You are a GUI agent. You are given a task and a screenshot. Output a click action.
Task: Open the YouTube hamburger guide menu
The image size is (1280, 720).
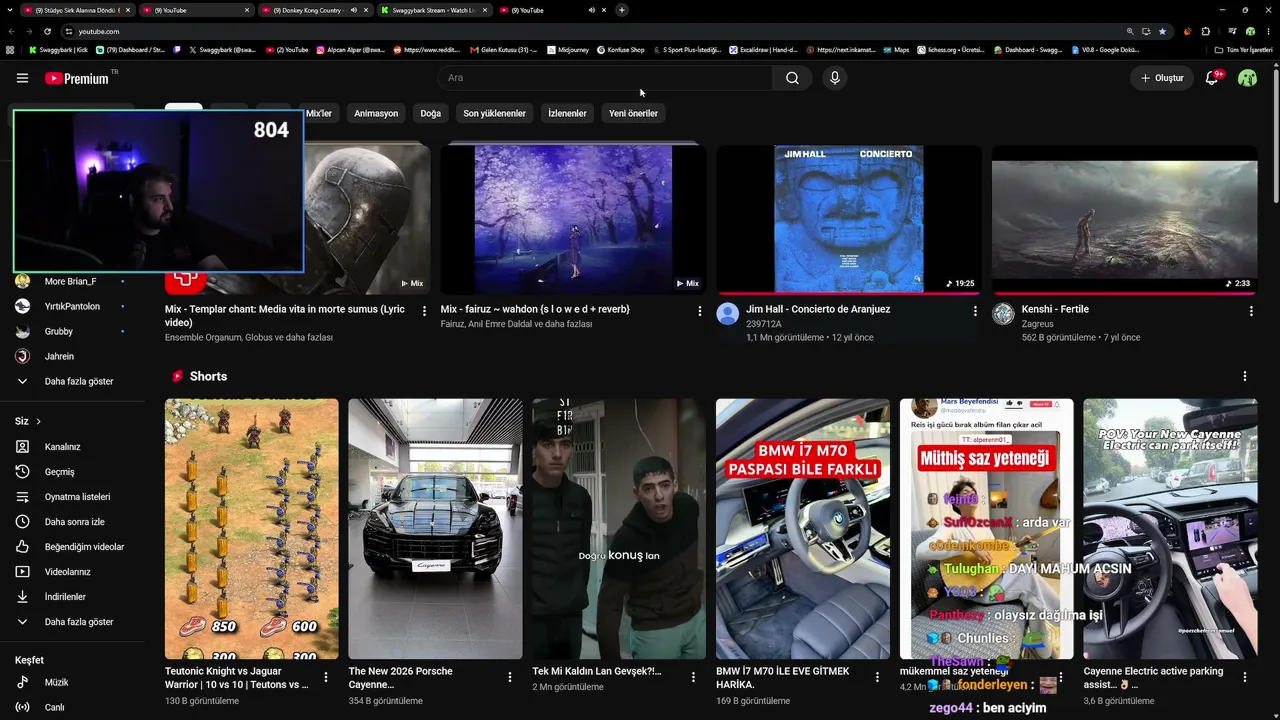pos(22,78)
